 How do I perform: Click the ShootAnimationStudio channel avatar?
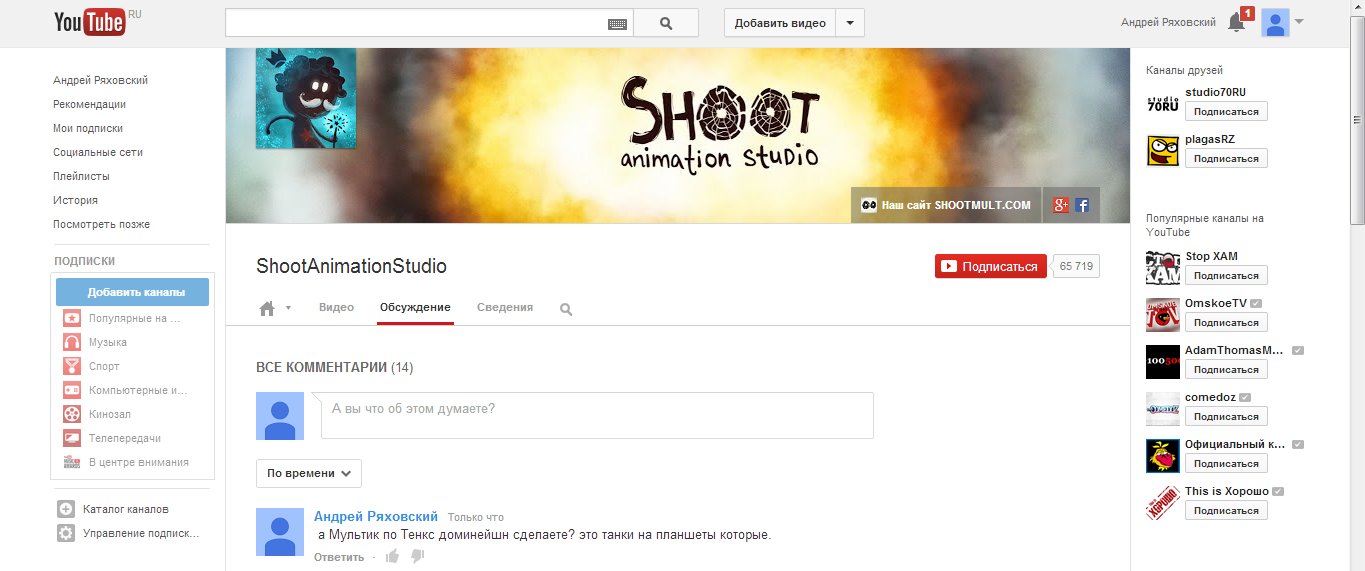tap(306, 98)
